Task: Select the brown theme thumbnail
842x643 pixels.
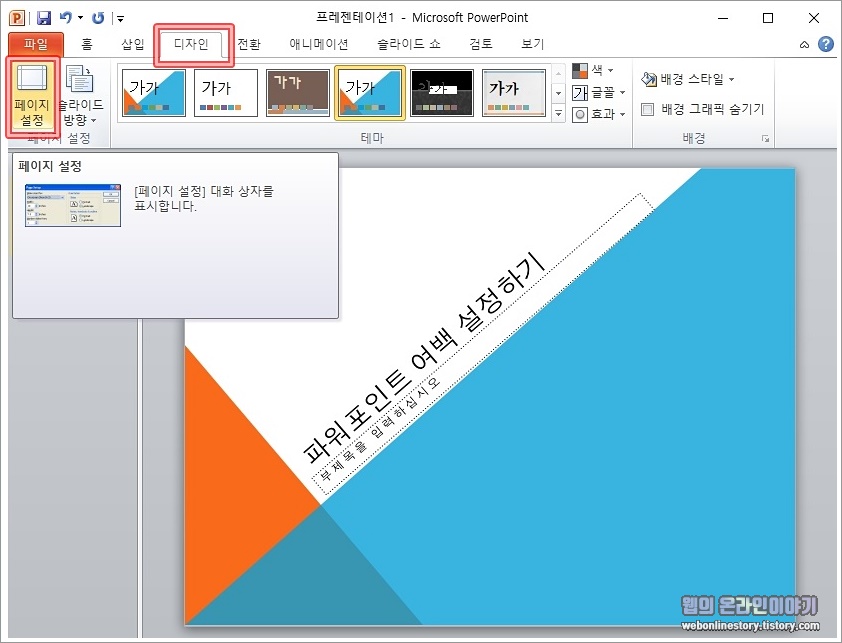Action: [x=297, y=92]
